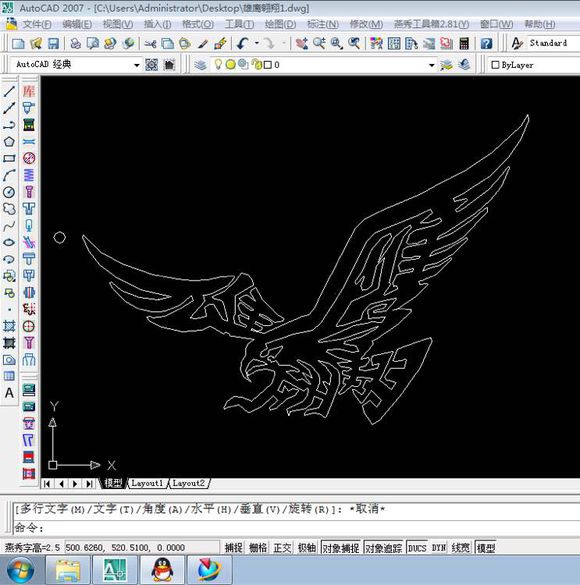Click the 模型 status bar button
Screen dimensions: 580x585
486,548
